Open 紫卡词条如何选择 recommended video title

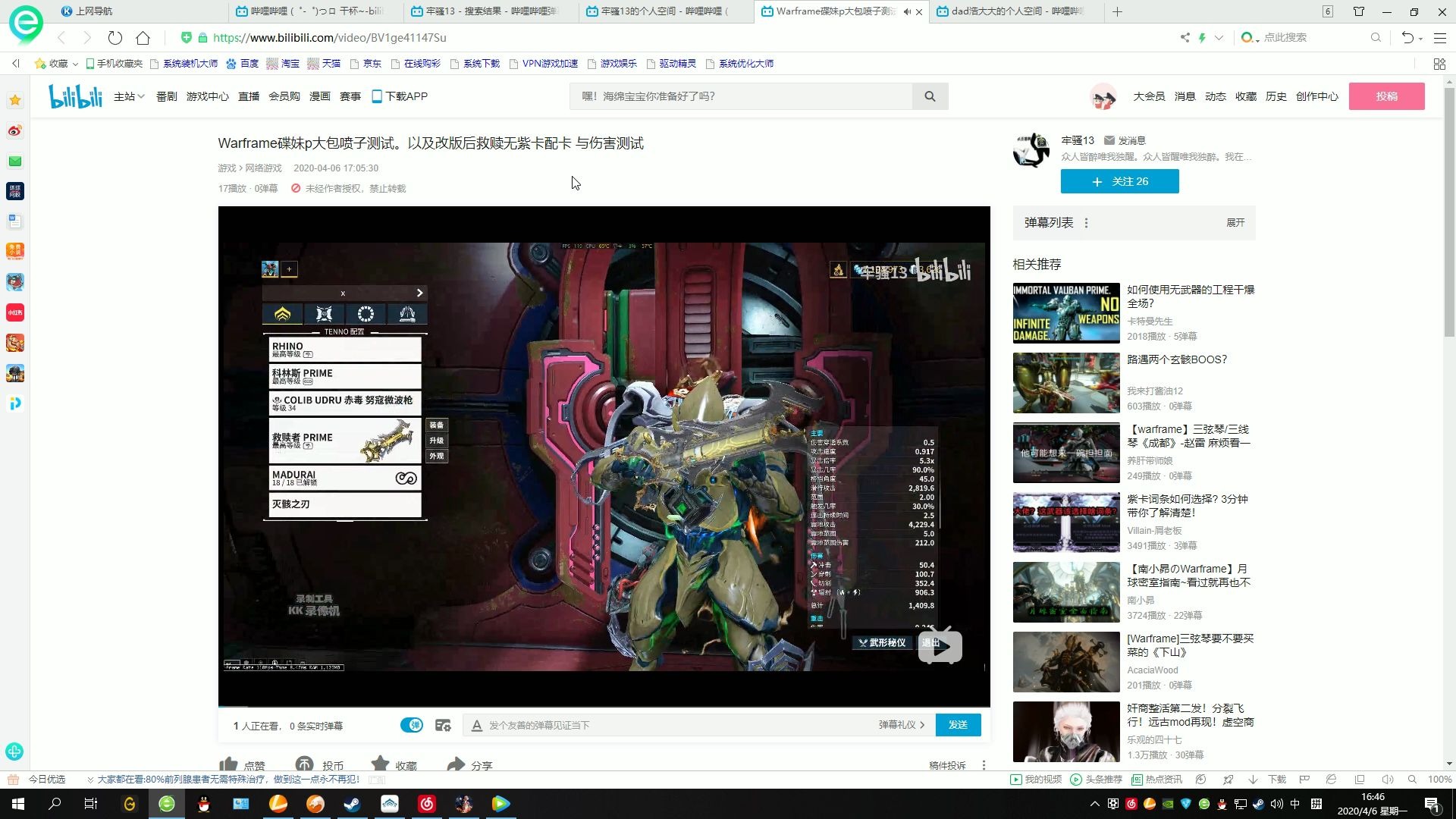click(x=1187, y=506)
